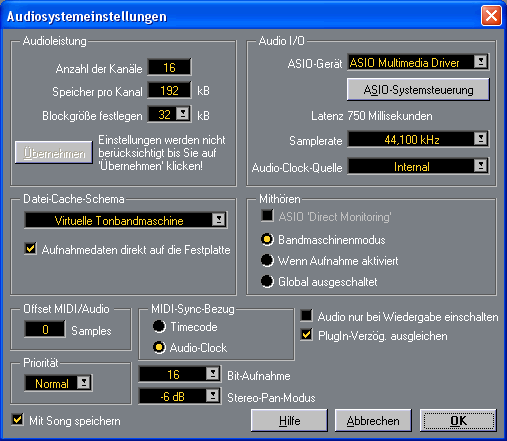507x441 pixels.
Task: Expand the Datei-Cache-Schema dropdown
Action: 126,220
